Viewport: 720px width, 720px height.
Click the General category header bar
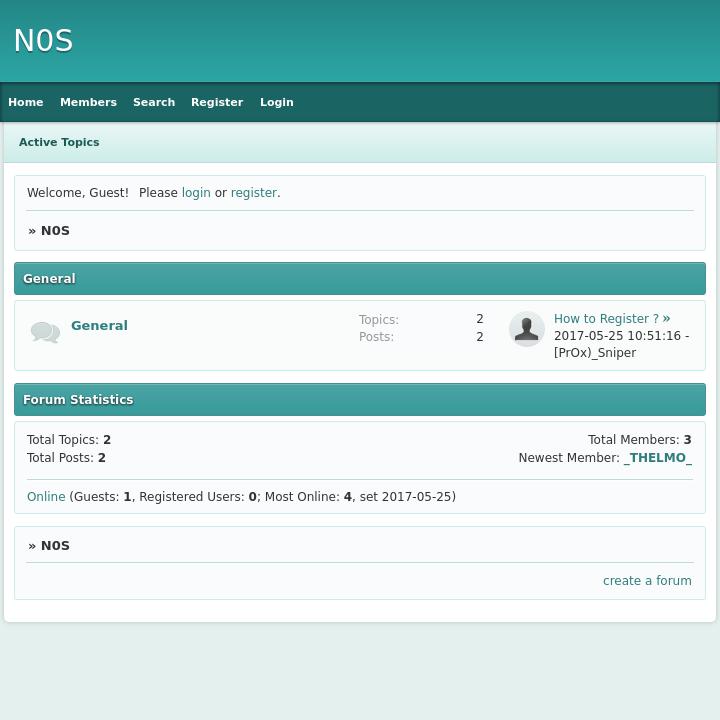360,279
